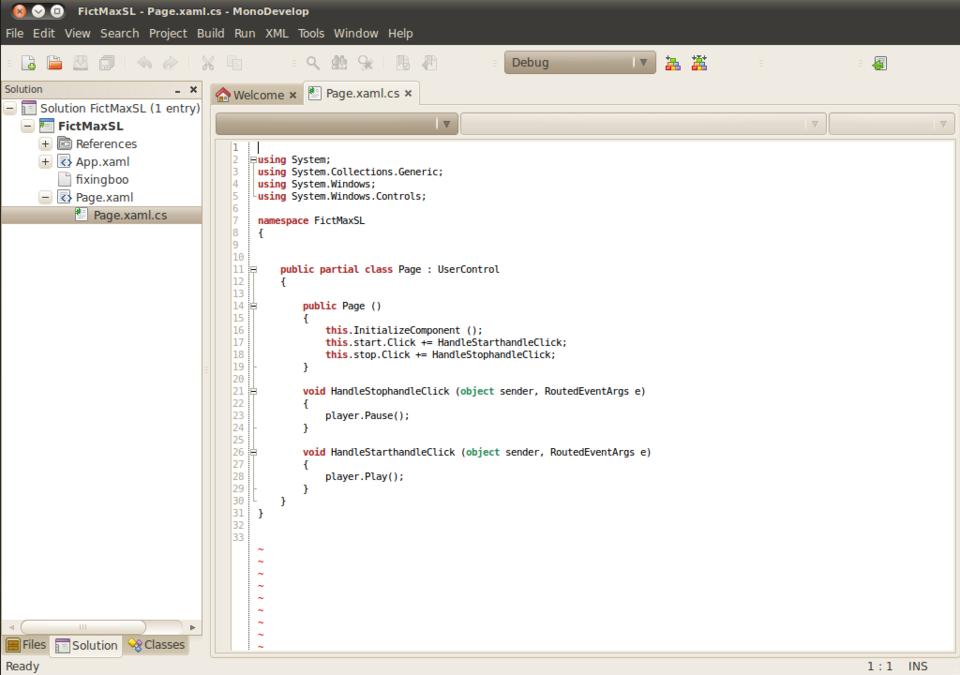Collapse code folding for class Page
960x675 pixels.
coord(253,270)
